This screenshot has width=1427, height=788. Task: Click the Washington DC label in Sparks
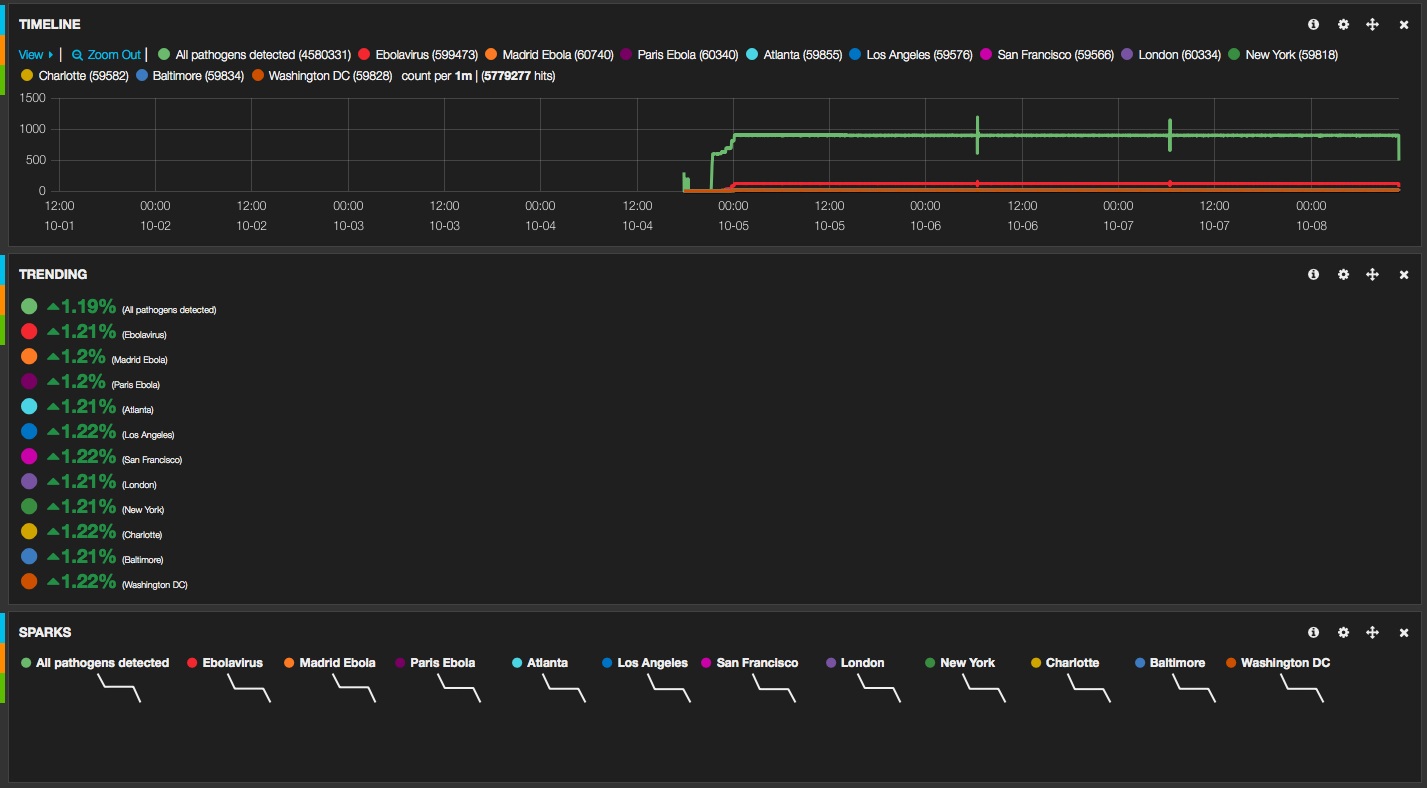(x=1285, y=663)
